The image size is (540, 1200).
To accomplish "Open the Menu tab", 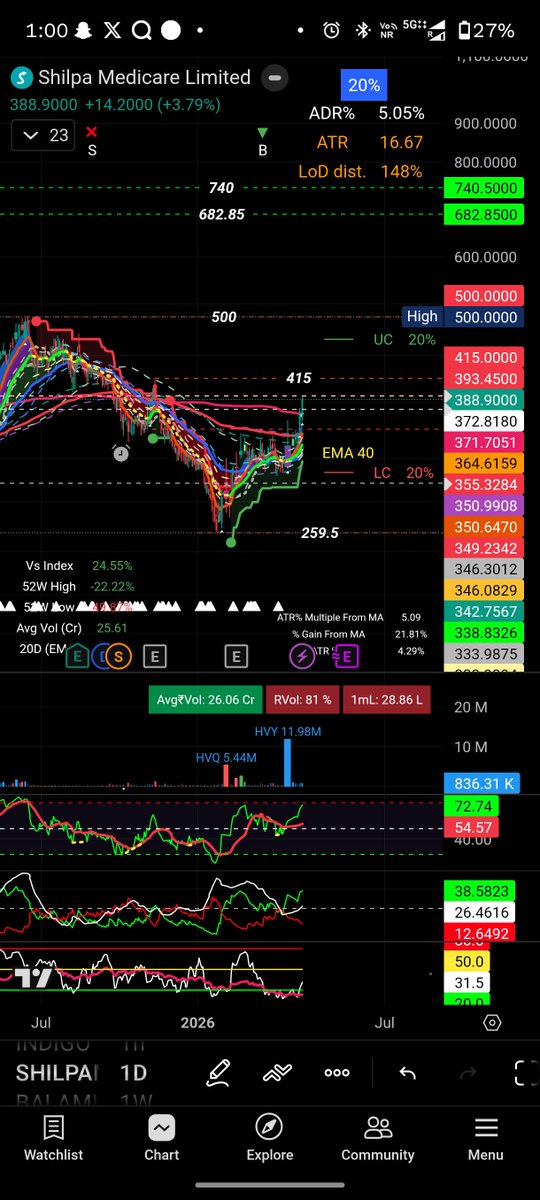I will [486, 1138].
